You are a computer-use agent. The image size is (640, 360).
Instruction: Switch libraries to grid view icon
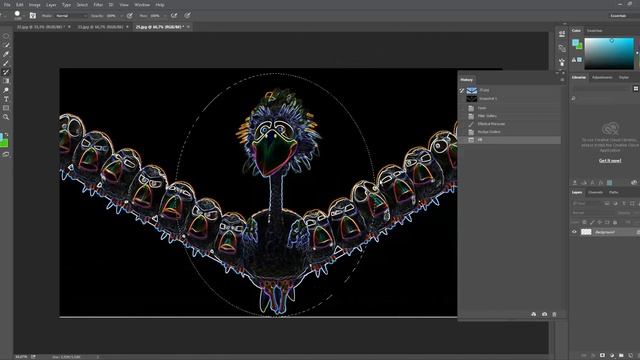(x=636, y=89)
